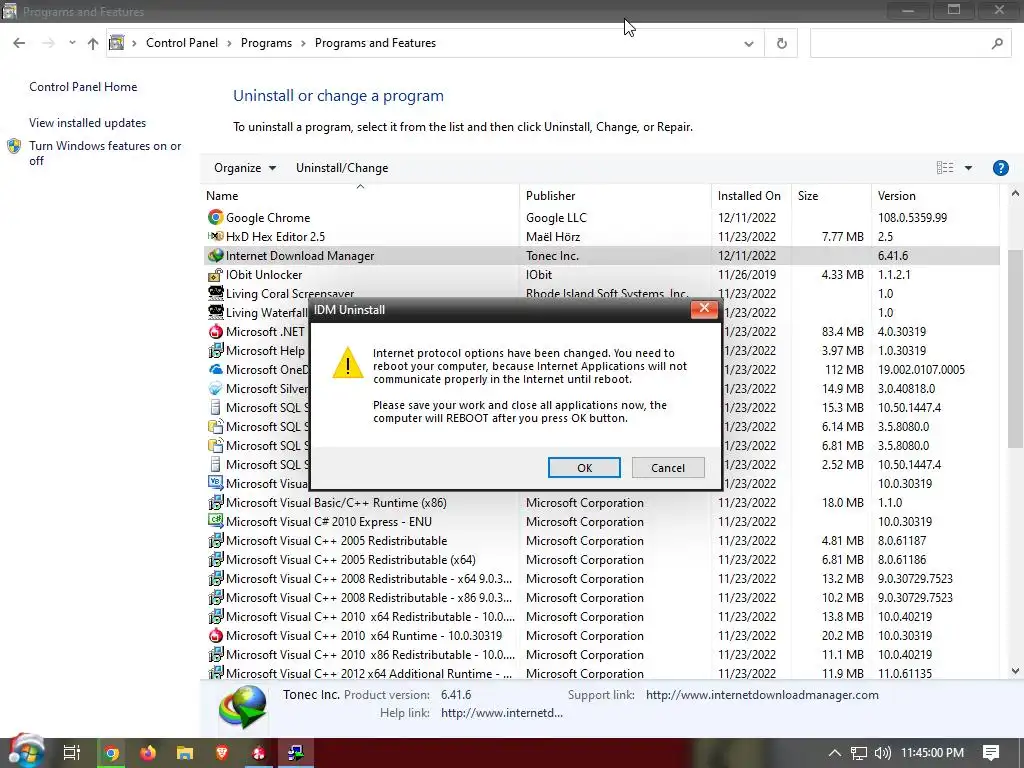Select Microsoft Visual C++ 2010 x64 Runtime icon
1024x768 pixels.
(x=216, y=635)
